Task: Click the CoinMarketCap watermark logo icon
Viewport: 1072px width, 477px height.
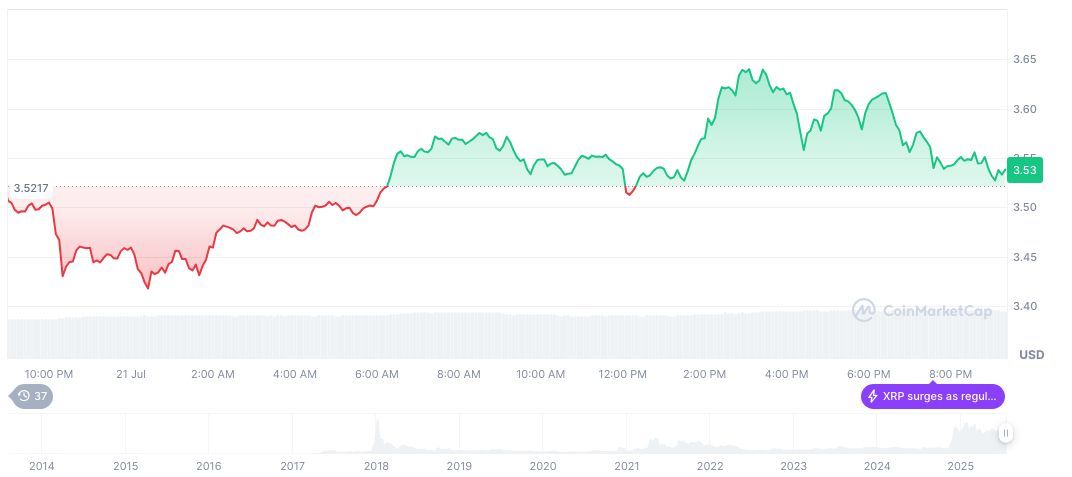Action: pos(864,311)
